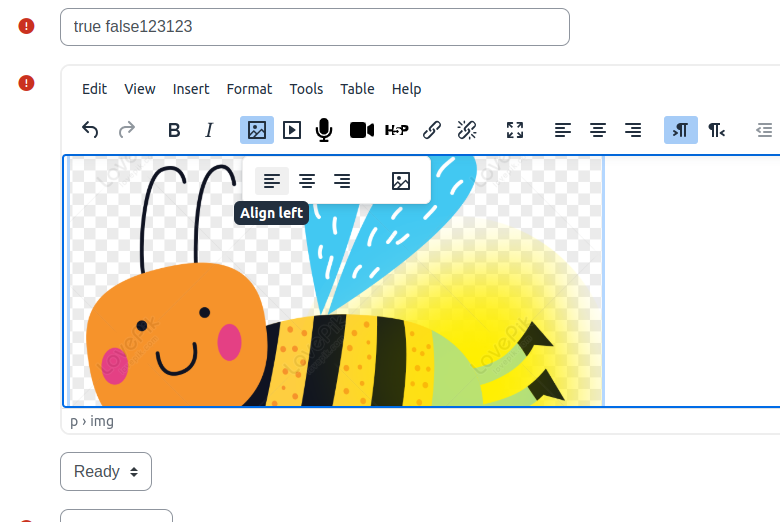Click the H5P content icon
This screenshot has height=522, width=780.
coord(396,130)
